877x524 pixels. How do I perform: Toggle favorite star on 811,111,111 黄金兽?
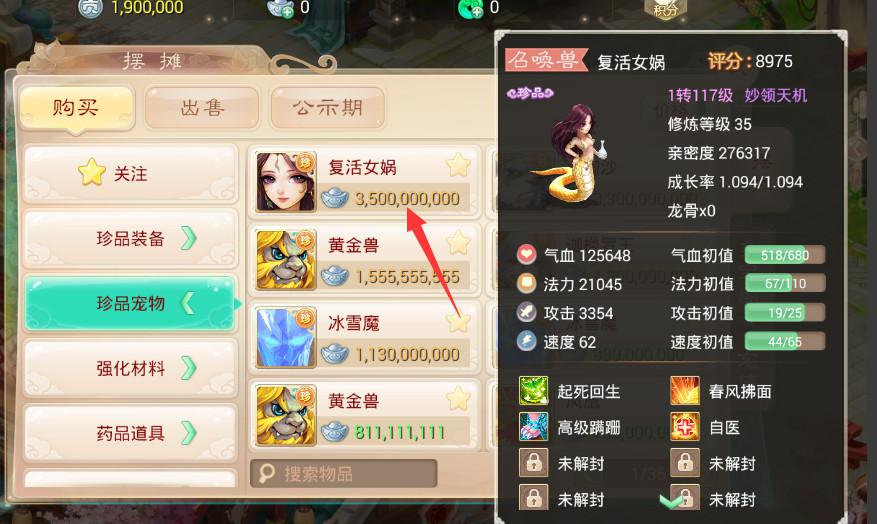coord(458,398)
